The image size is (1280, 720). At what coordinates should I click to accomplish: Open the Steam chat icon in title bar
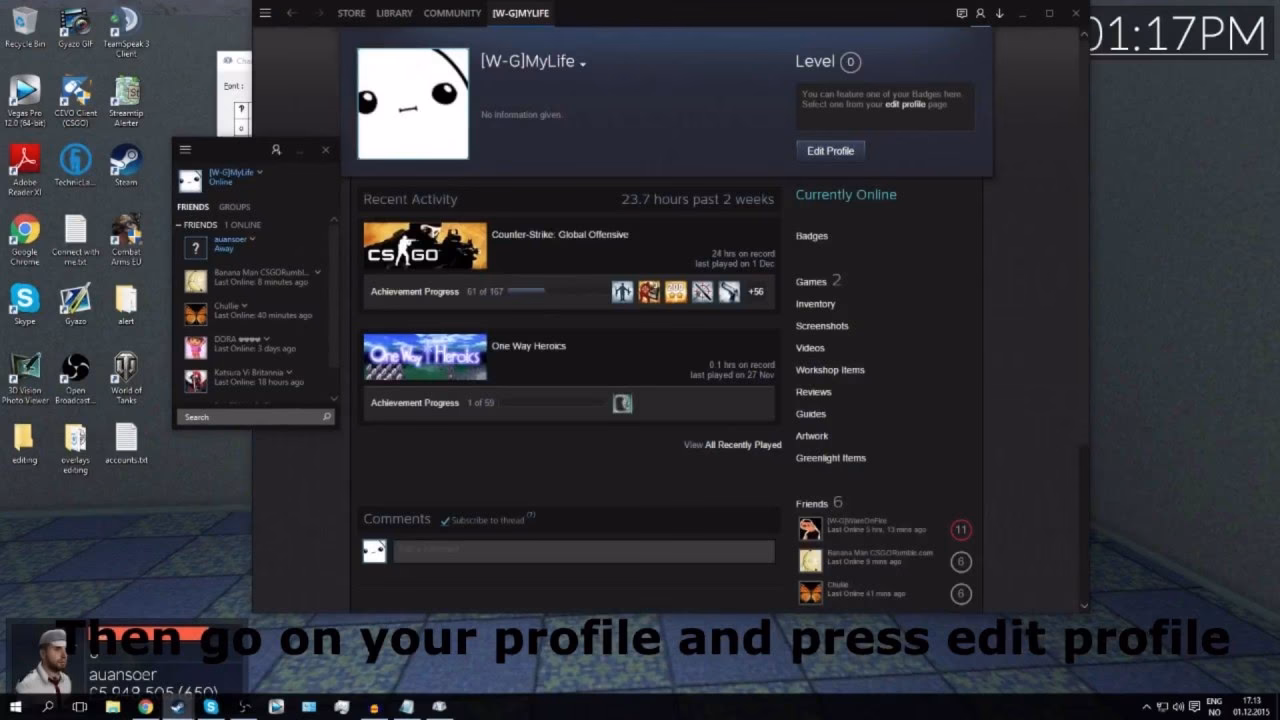point(962,13)
